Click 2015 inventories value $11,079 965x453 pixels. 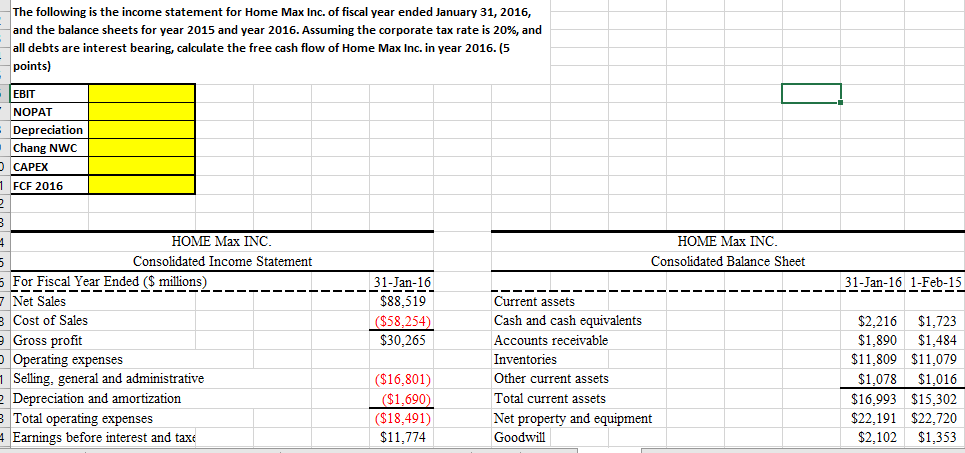point(934,359)
